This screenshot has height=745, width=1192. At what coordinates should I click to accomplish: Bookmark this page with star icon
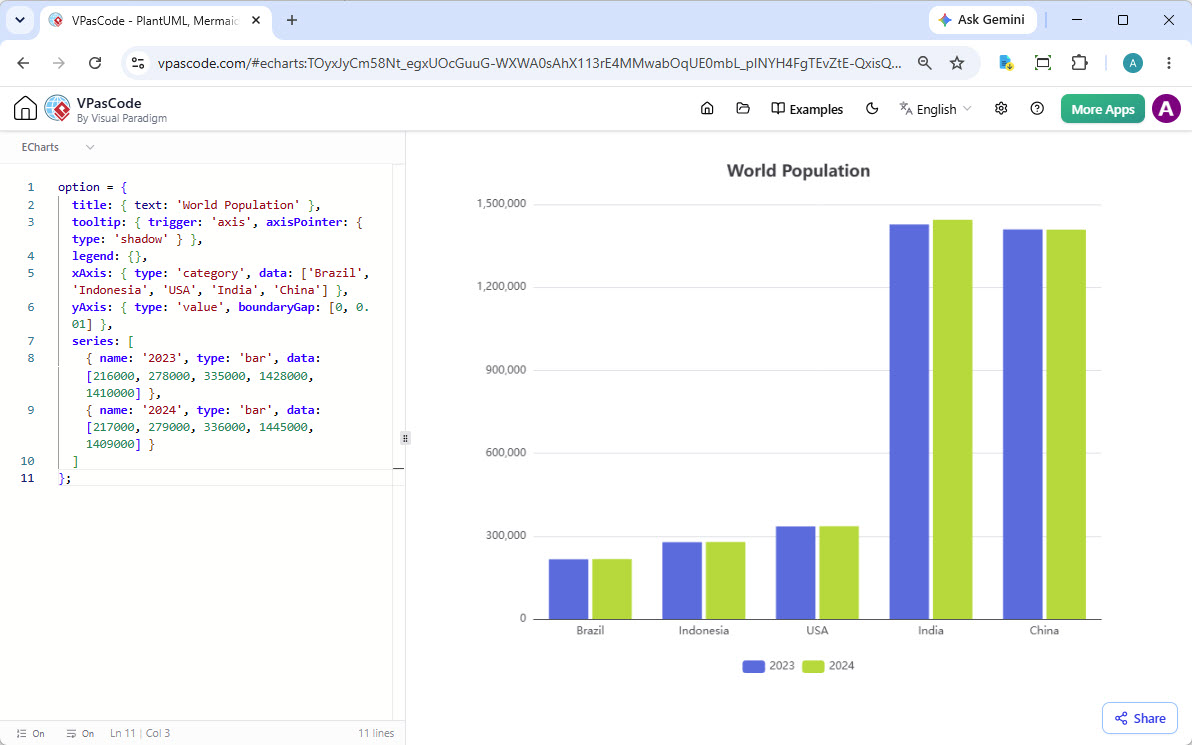click(x=957, y=63)
